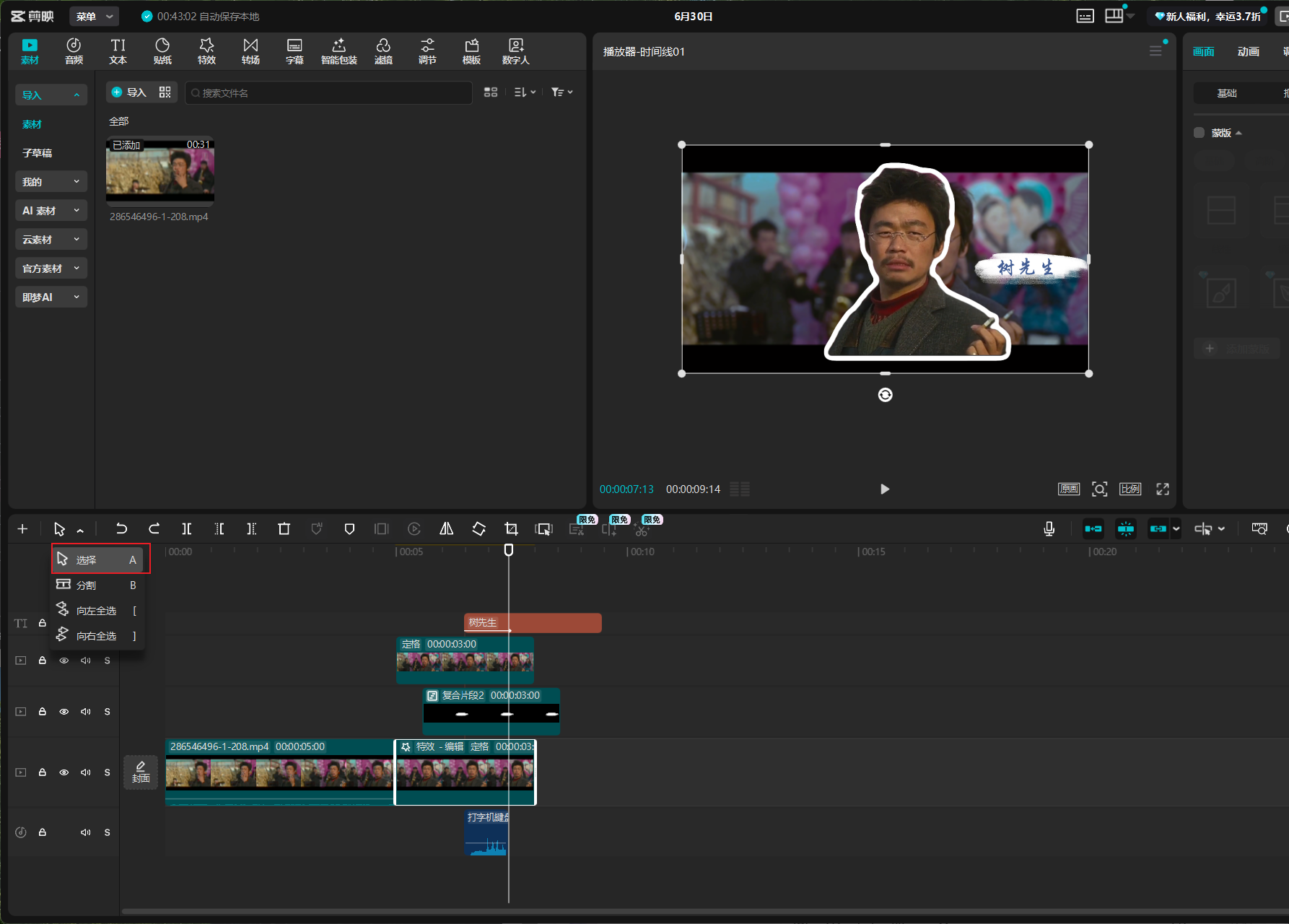
Task: Mute the 打字机键盘 audio track
Action: pos(86,832)
